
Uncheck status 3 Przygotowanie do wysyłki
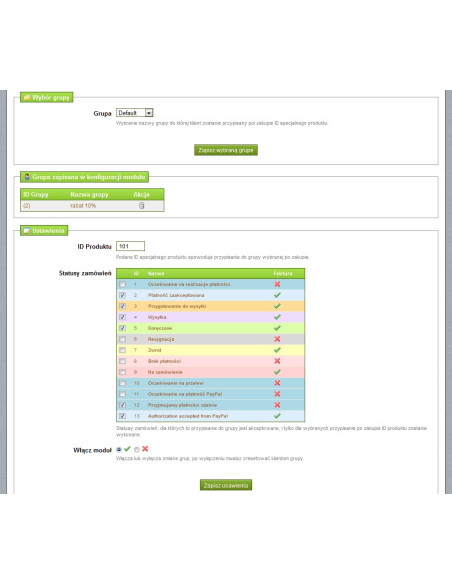(x=122, y=306)
